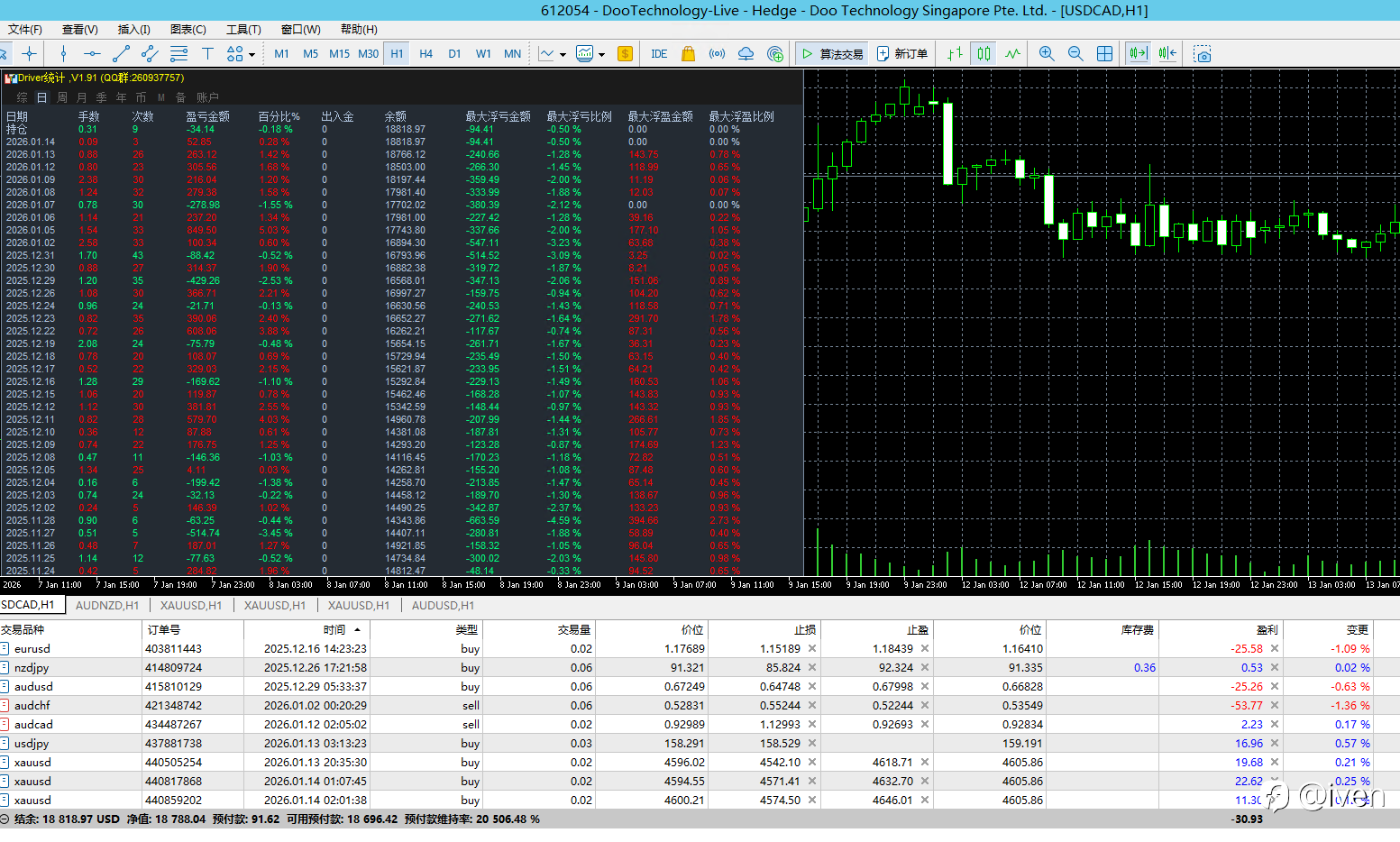Open the IDE editor from toolbar

(659, 54)
